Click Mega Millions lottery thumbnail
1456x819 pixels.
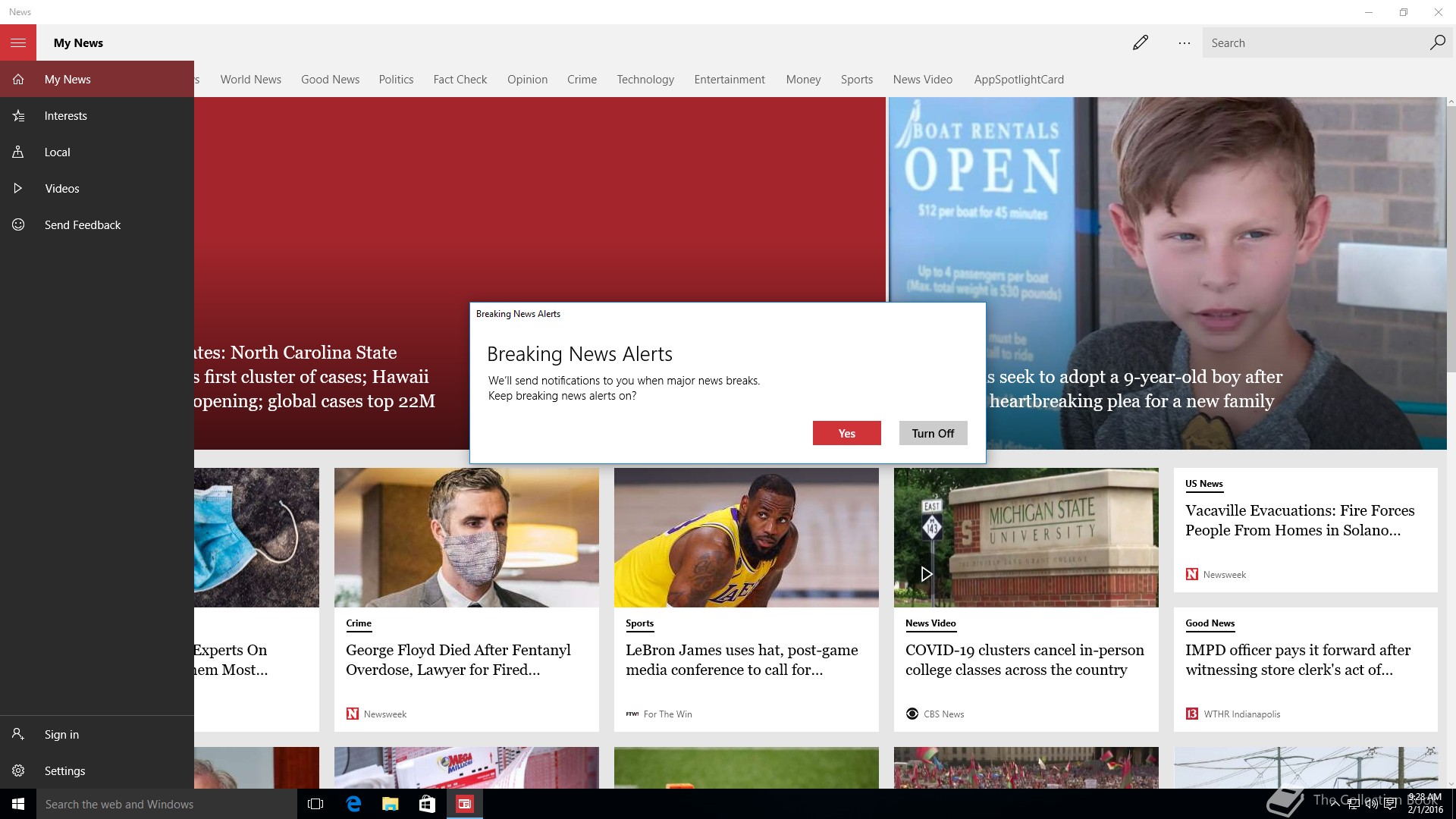(466, 767)
